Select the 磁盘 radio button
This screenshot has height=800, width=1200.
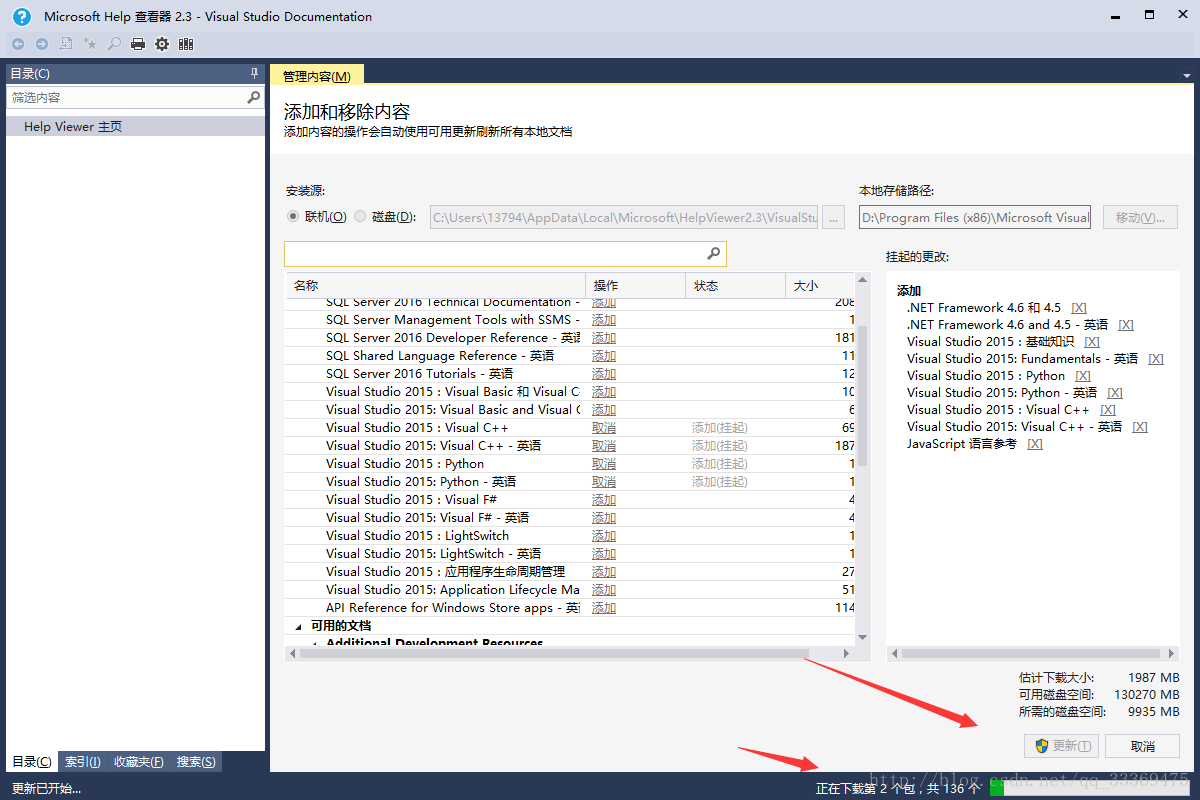[360, 217]
